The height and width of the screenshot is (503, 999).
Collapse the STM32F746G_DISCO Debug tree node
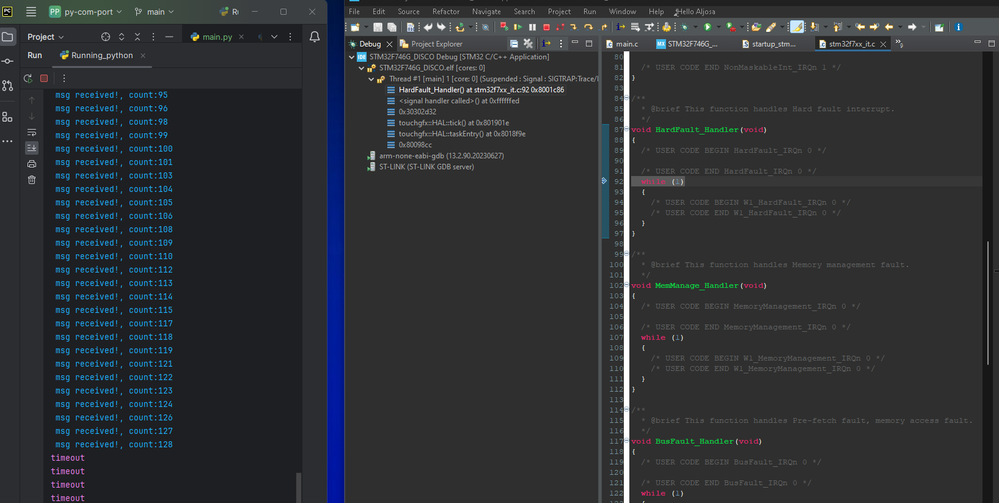[351, 57]
